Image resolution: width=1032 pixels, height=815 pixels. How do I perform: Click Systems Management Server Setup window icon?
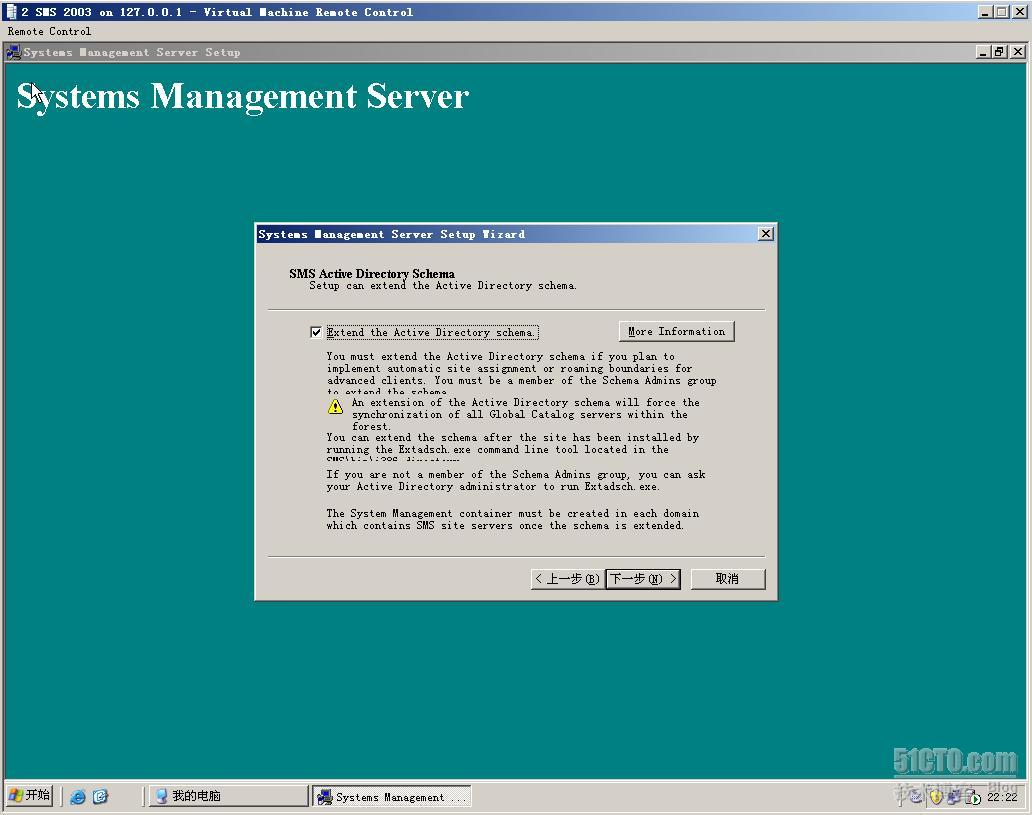coord(13,52)
